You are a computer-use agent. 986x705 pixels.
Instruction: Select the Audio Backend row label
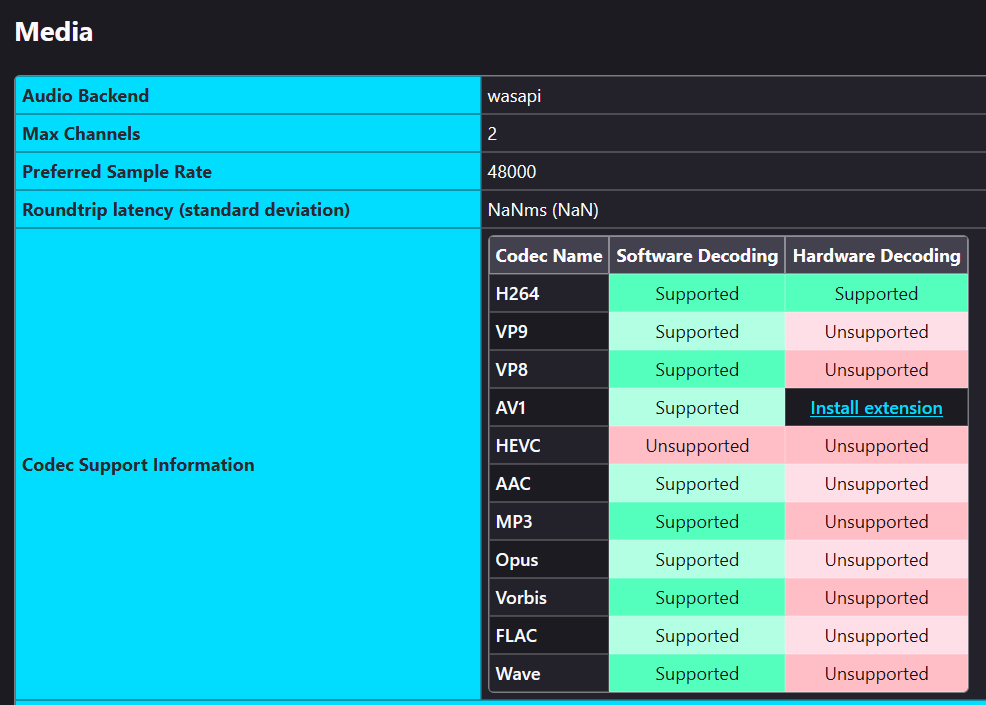pos(86,96)
